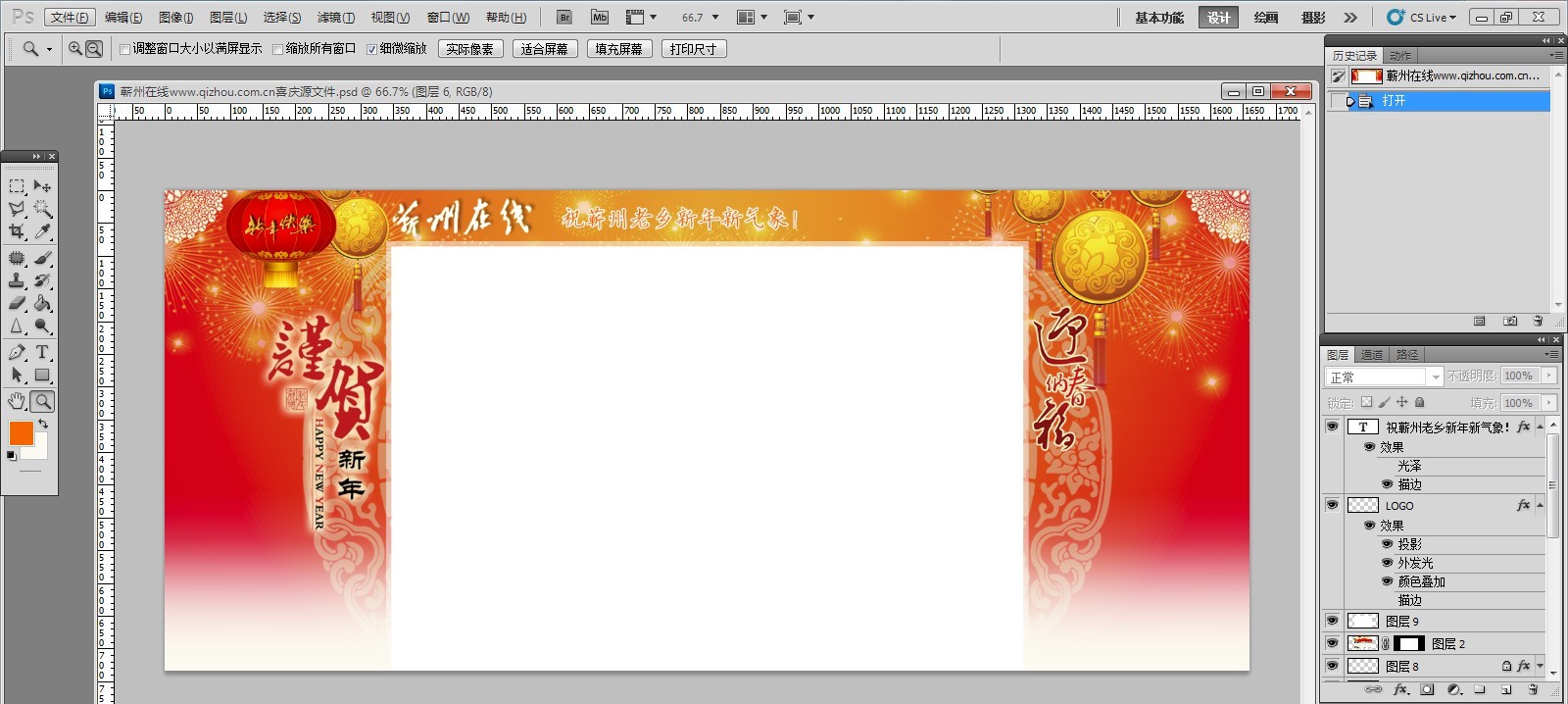Select the Eyedropper tool
This screenshot has width=1568, height=704.
pos(42,231)
